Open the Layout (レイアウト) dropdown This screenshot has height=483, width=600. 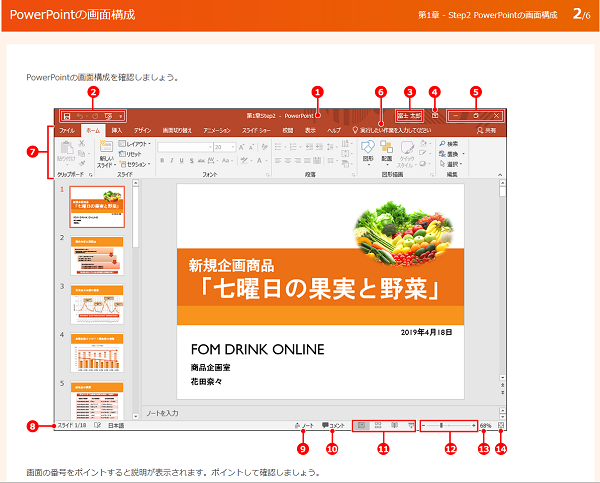pyautogui.click(x=134, y=144)
